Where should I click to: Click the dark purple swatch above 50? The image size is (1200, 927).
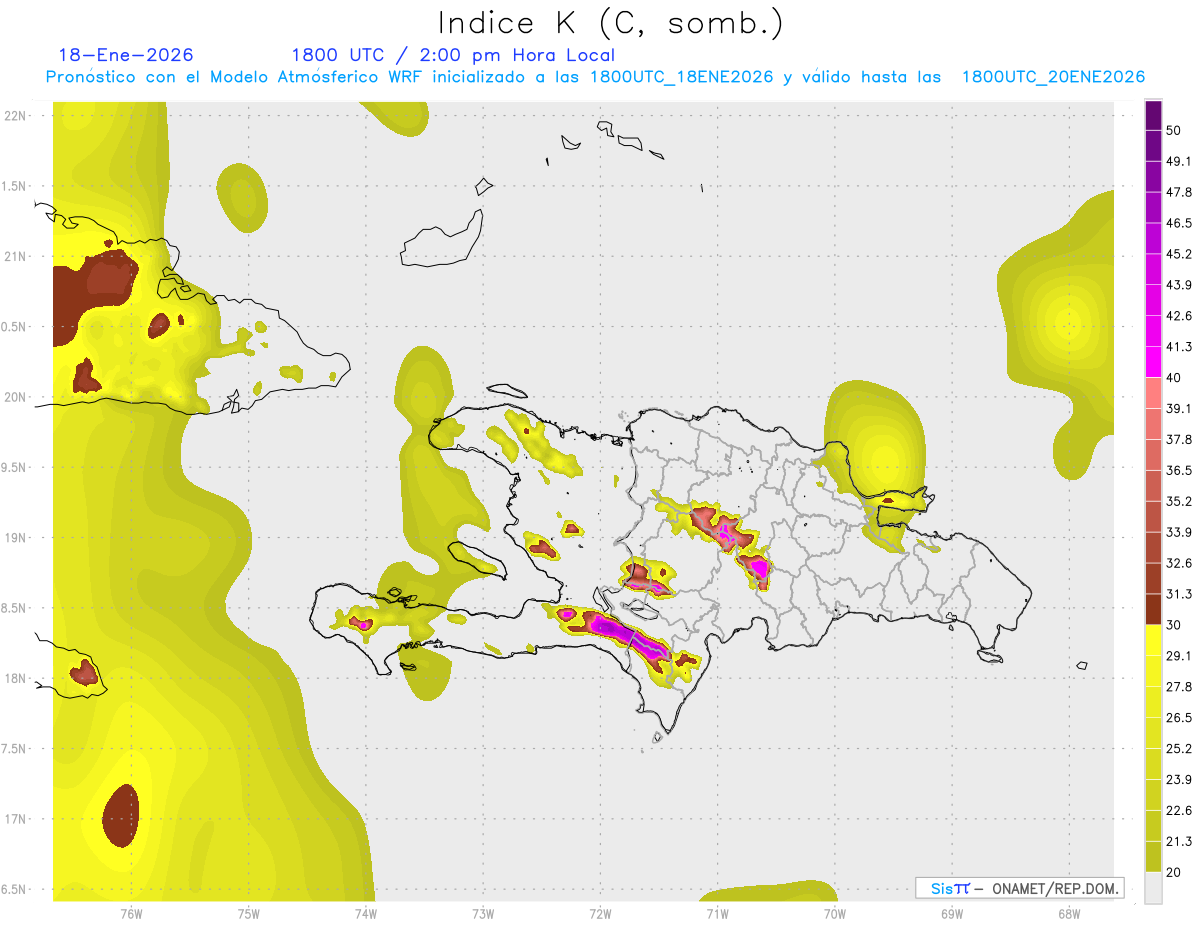click(x=1153, y=115)
